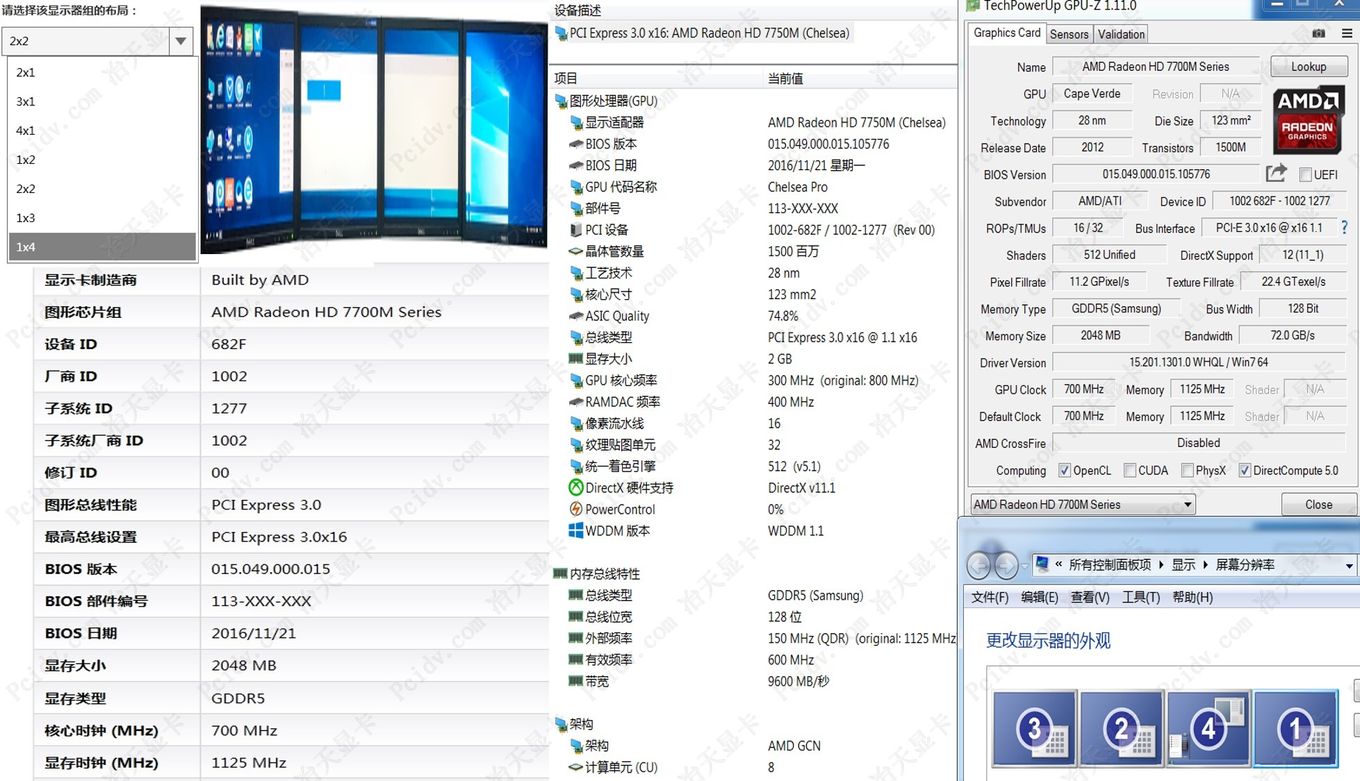Click the icon beside RAMDAC 频率

[x=576, y=402]
